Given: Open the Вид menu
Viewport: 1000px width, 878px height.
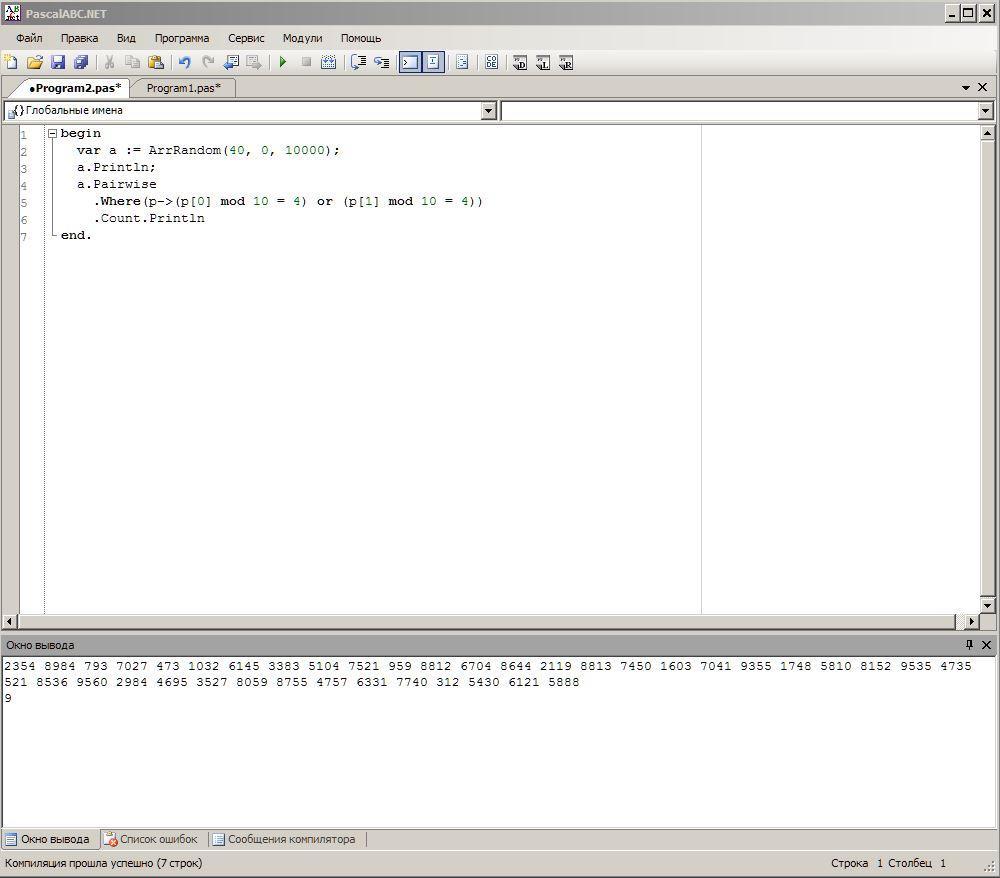Looking at the screenshot, I should coord(126,38).
